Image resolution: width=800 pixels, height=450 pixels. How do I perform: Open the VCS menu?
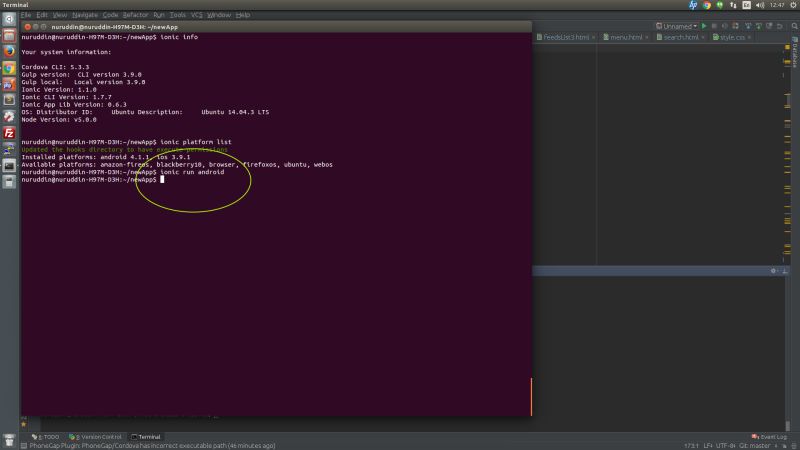pyautogui.click(x=196, y=15)
